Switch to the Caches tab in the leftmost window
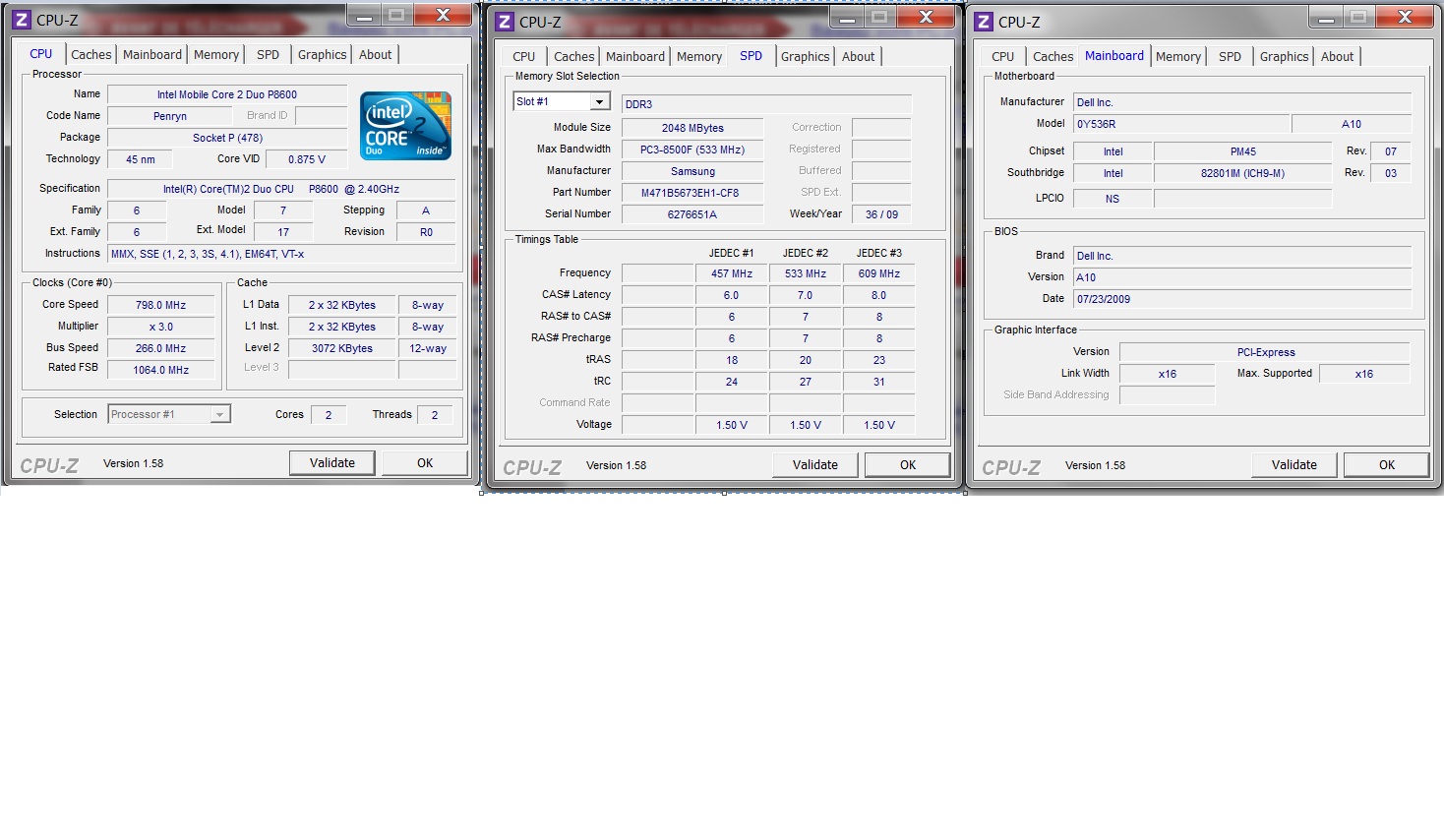 click(x=91, y=55)
